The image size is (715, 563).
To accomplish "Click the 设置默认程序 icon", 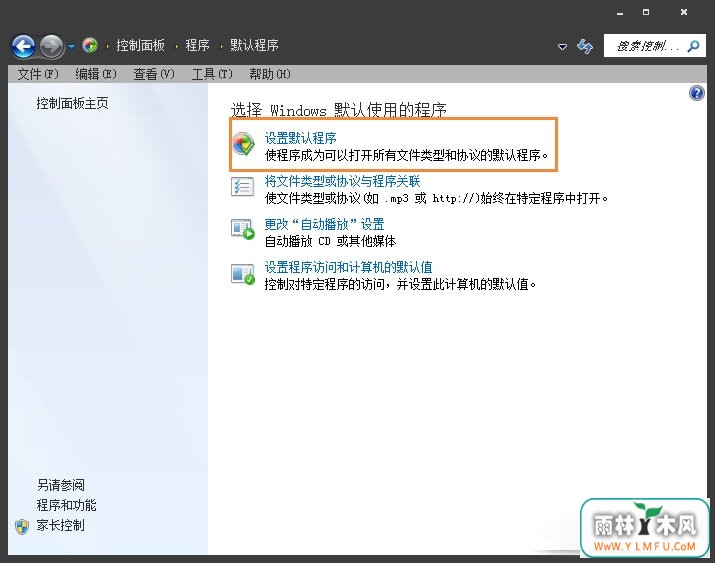I will click(243, 144).
